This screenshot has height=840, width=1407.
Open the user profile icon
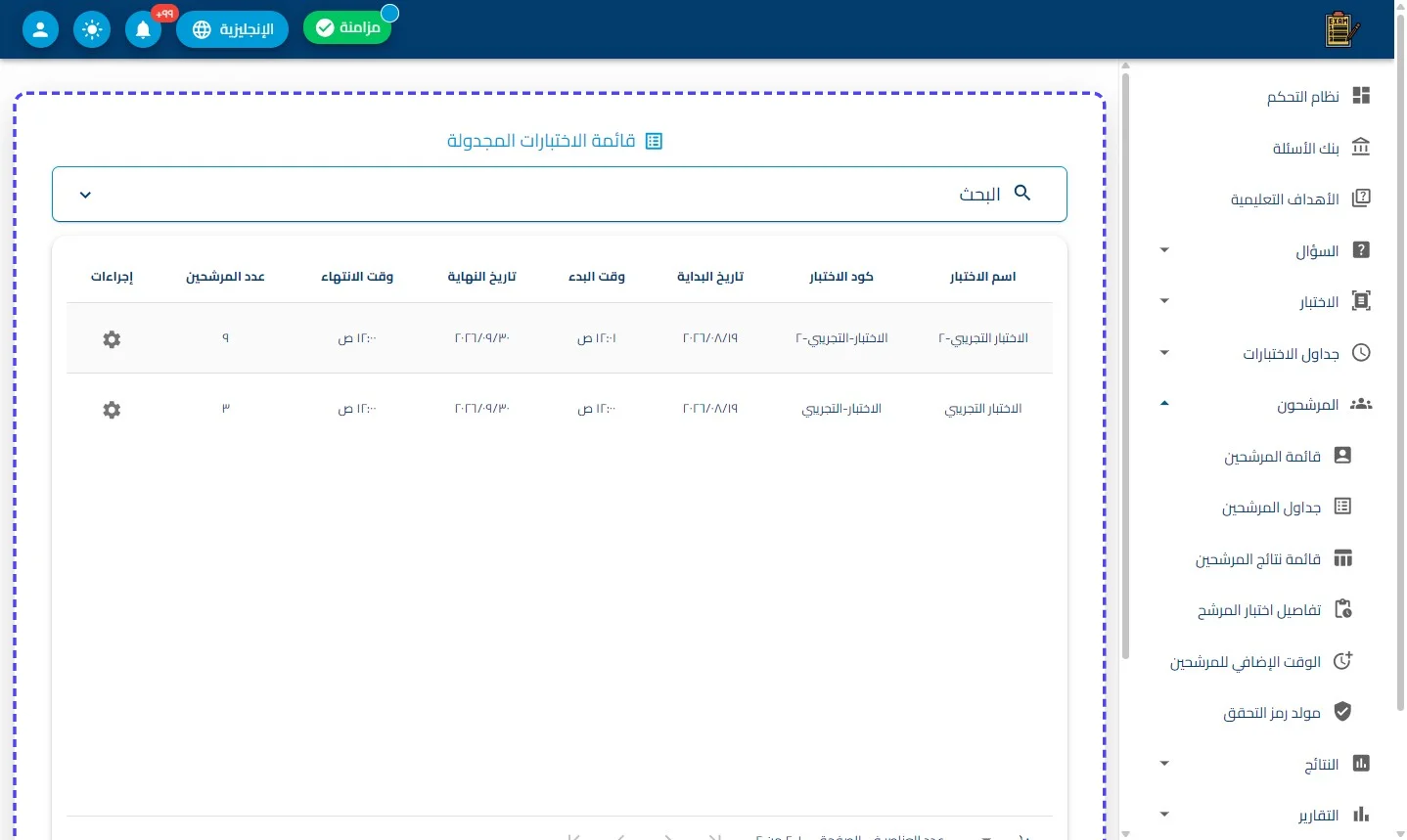point(40,29)
